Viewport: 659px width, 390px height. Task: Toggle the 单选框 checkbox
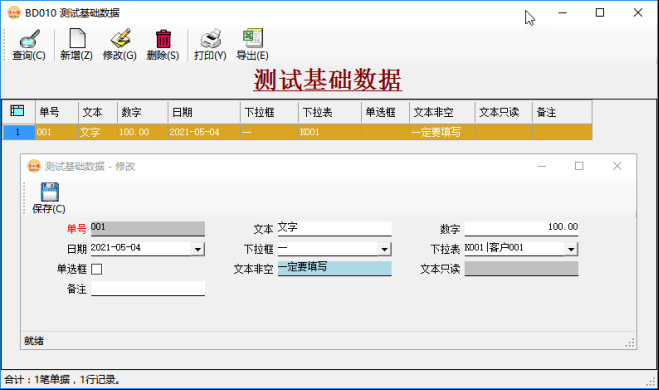click(97, 269)
